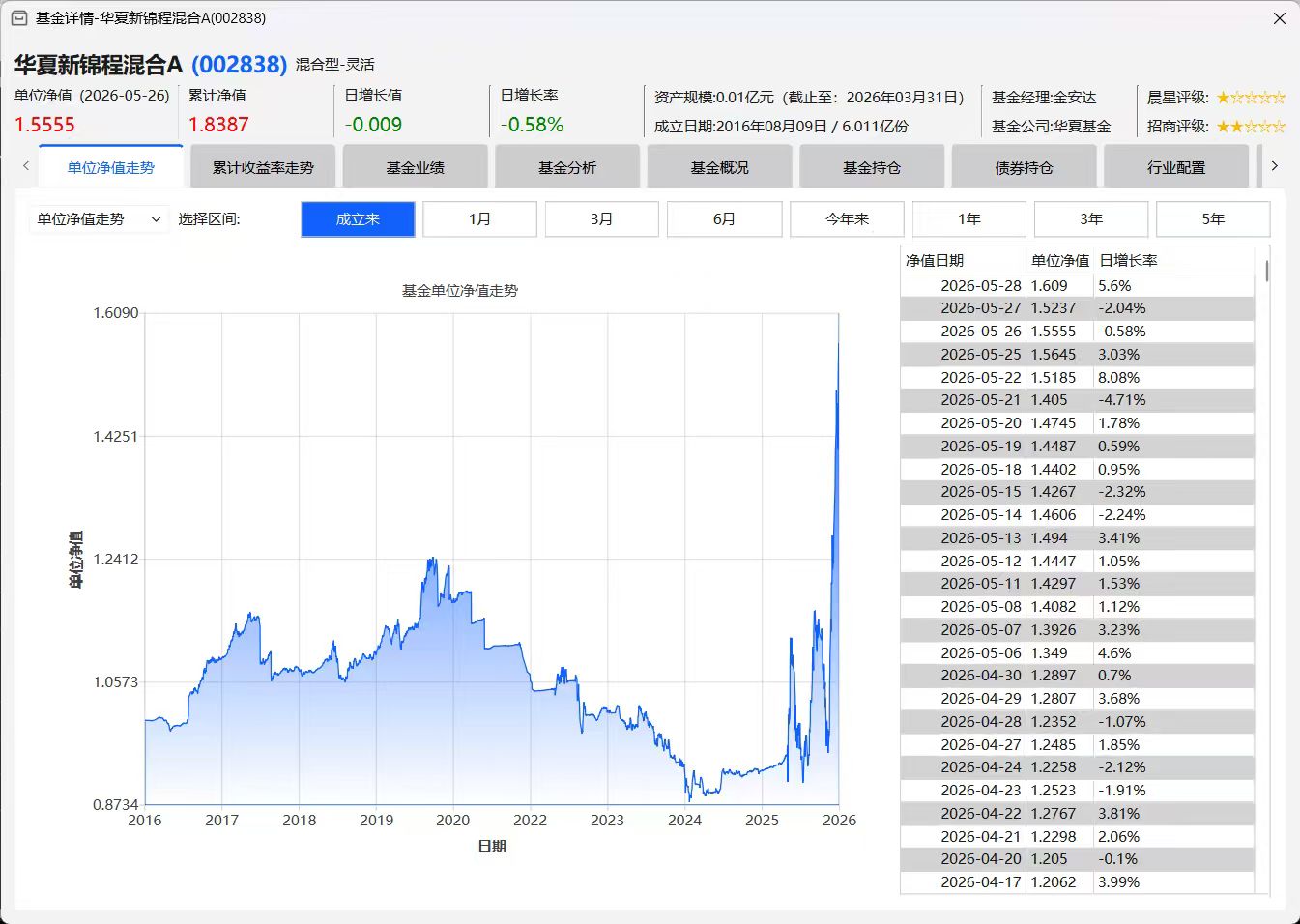Sort by the 单位净值 column header
Image resolution: width=1300 pixels, height=924 pixels.
click(x=1059, y=260)
